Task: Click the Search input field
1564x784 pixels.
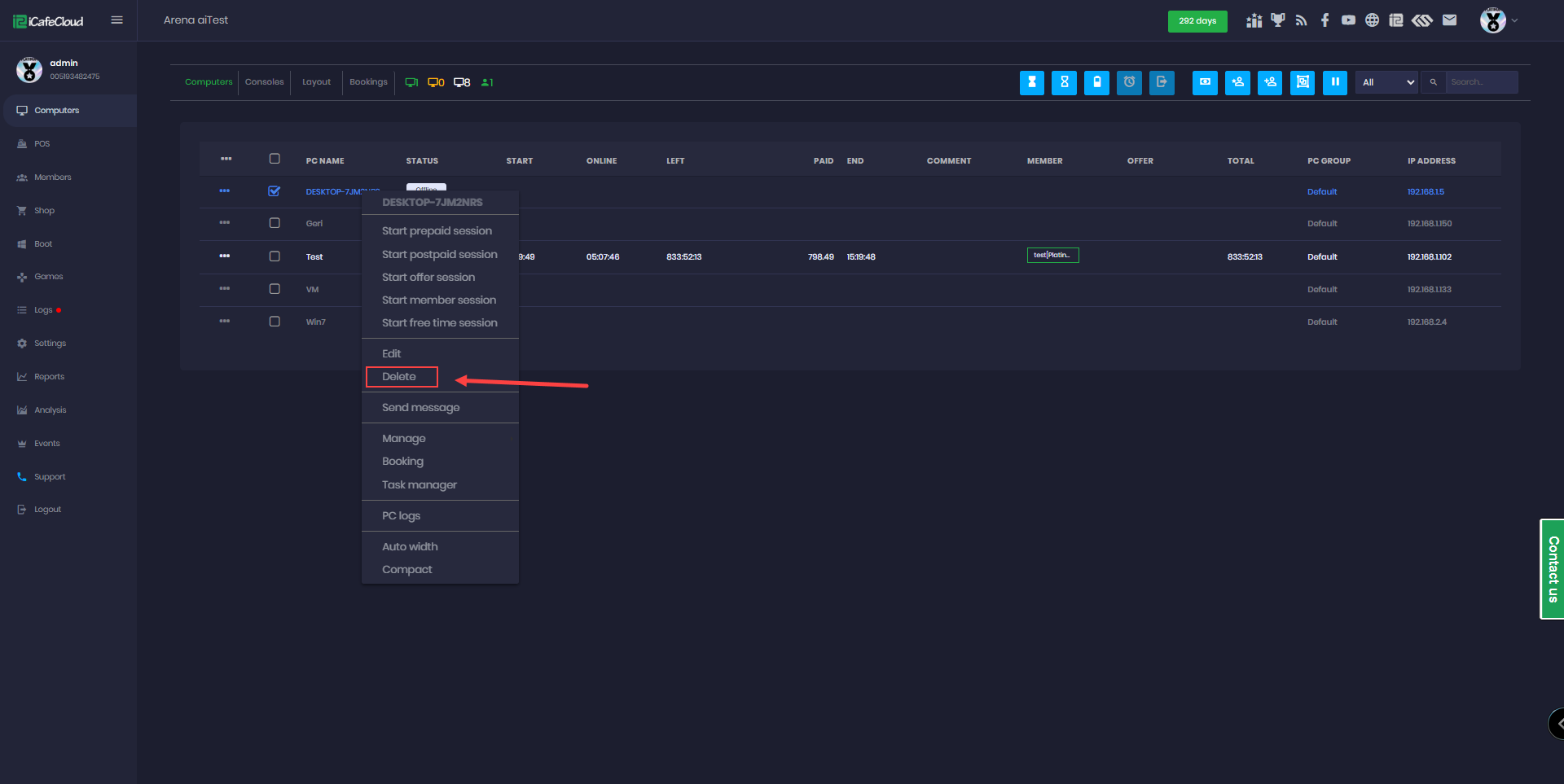Action: (1481, 82)
